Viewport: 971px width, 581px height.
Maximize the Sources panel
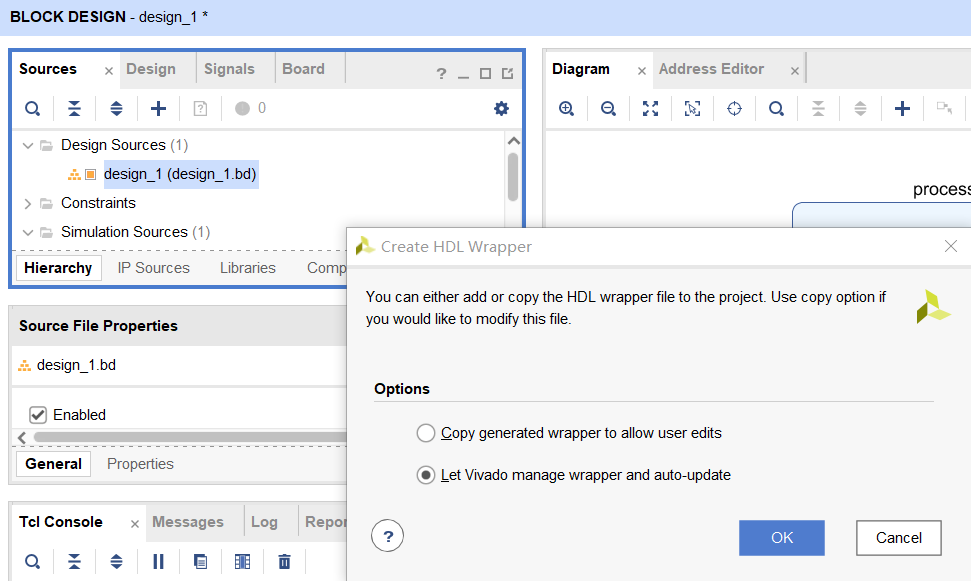(486, 74)
